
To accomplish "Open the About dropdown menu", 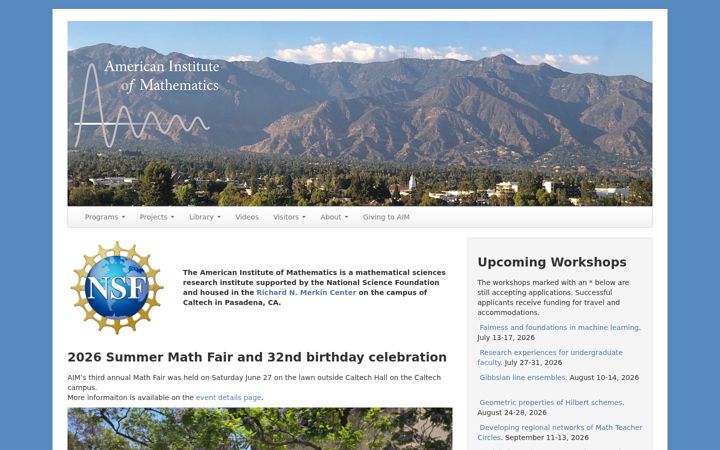I will (x=334, y=217).
